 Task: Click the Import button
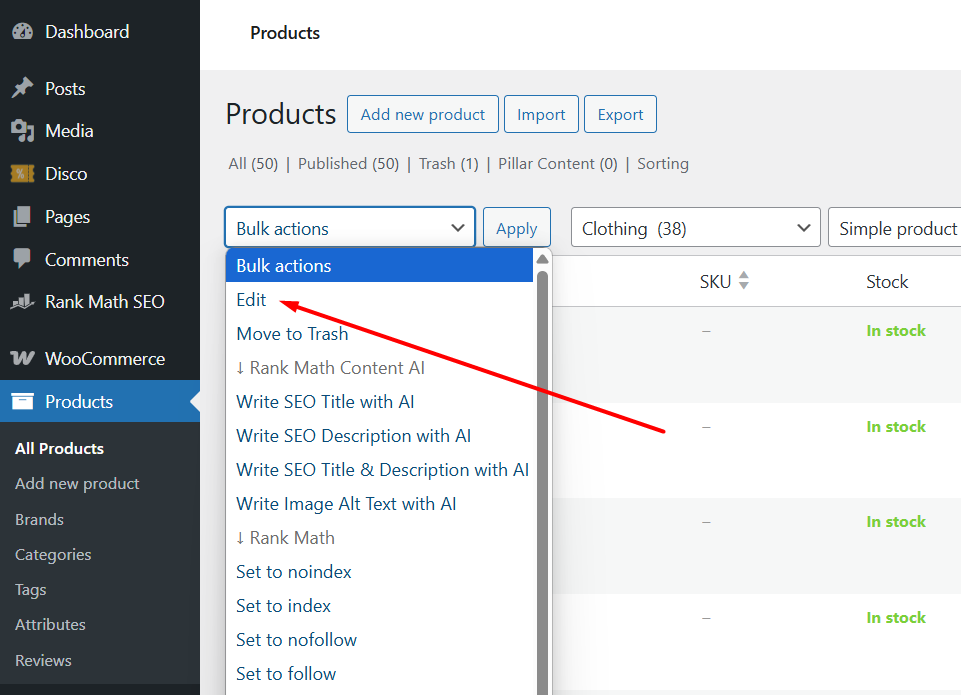[541, 114]
